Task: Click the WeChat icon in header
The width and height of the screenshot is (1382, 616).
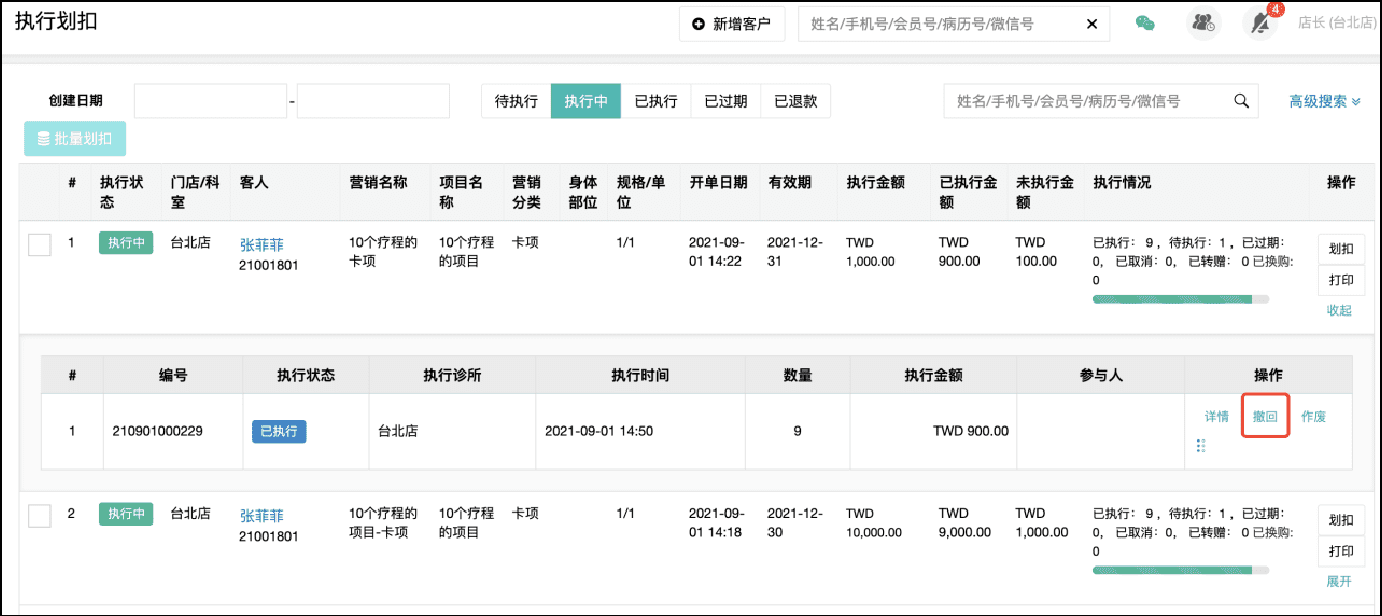Action: click(1145, 24)
